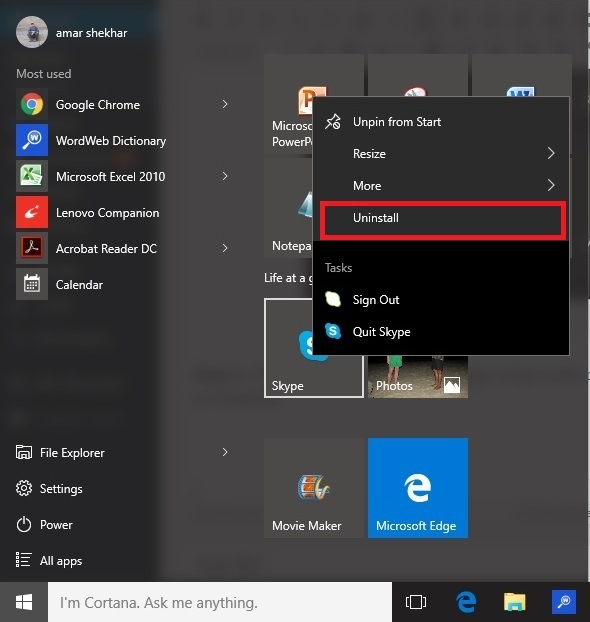The image size is (590, 622).
Task: Expand the More submenu arrow
Action: (x=551, y=185)
